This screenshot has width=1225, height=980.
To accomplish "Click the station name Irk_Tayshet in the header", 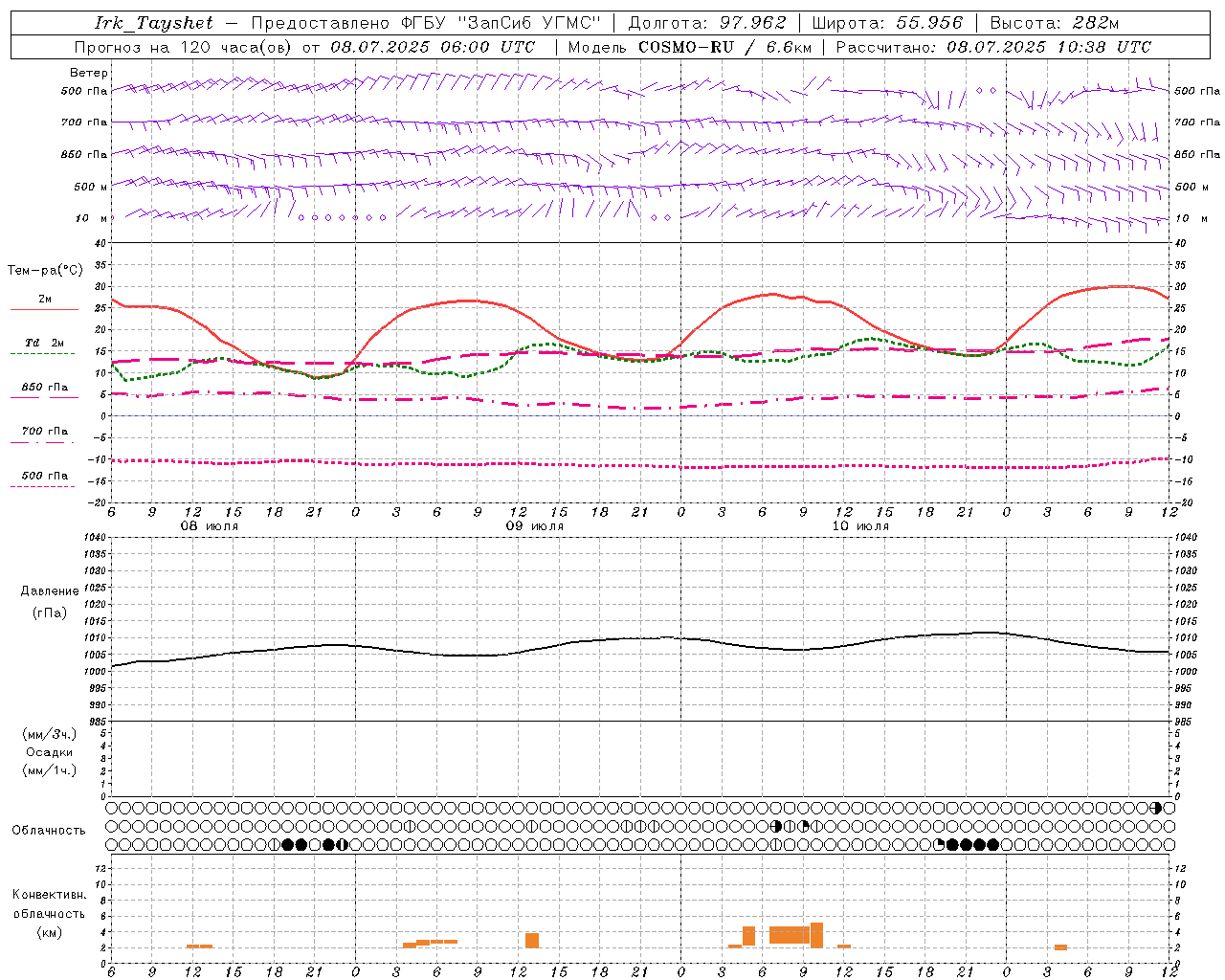I will pyautogui.click(x=154, y=23).
